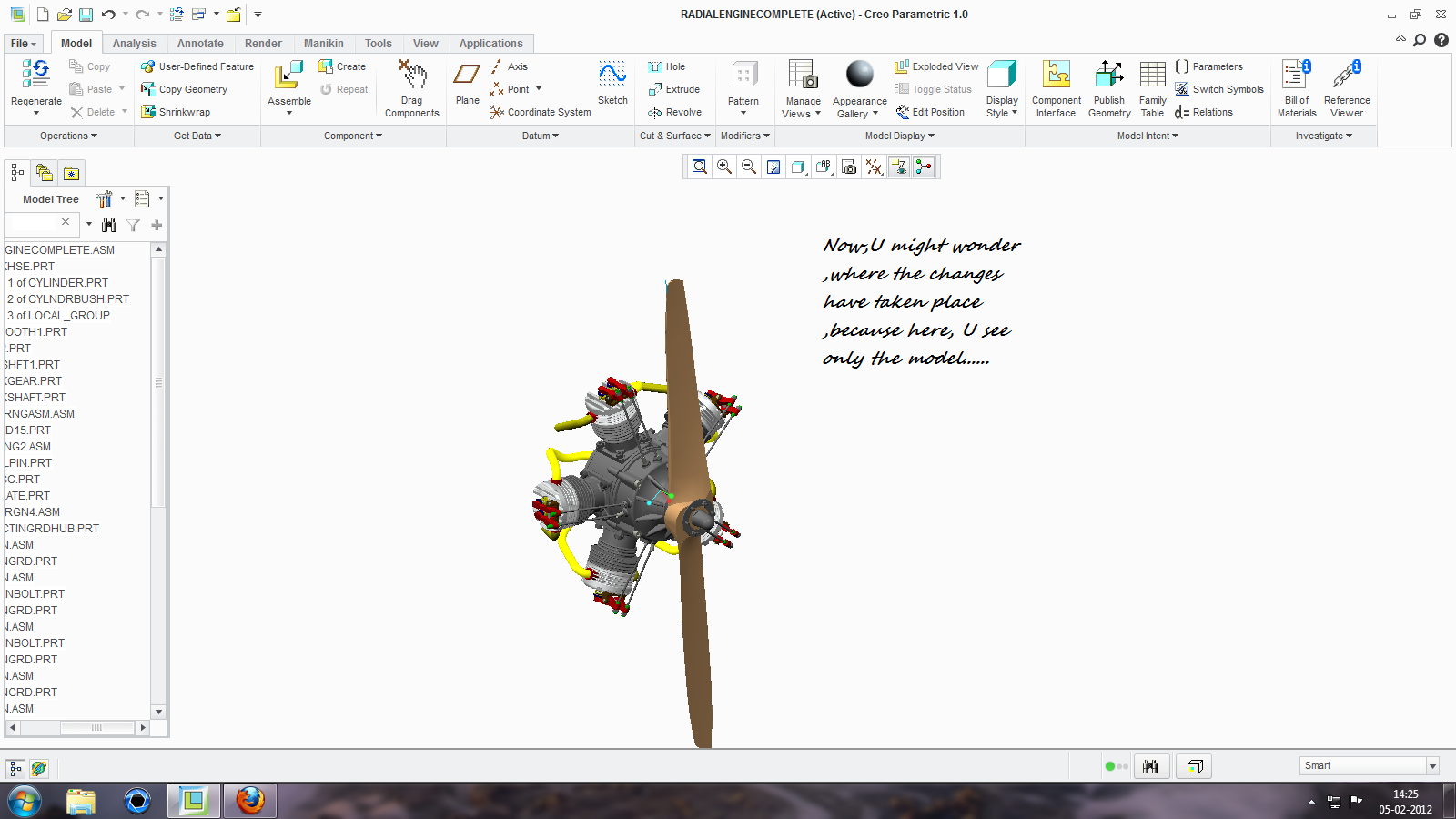Click Publish Geometry icon
Viewport: 1456px width, 819px height.
pos(1109,75)
